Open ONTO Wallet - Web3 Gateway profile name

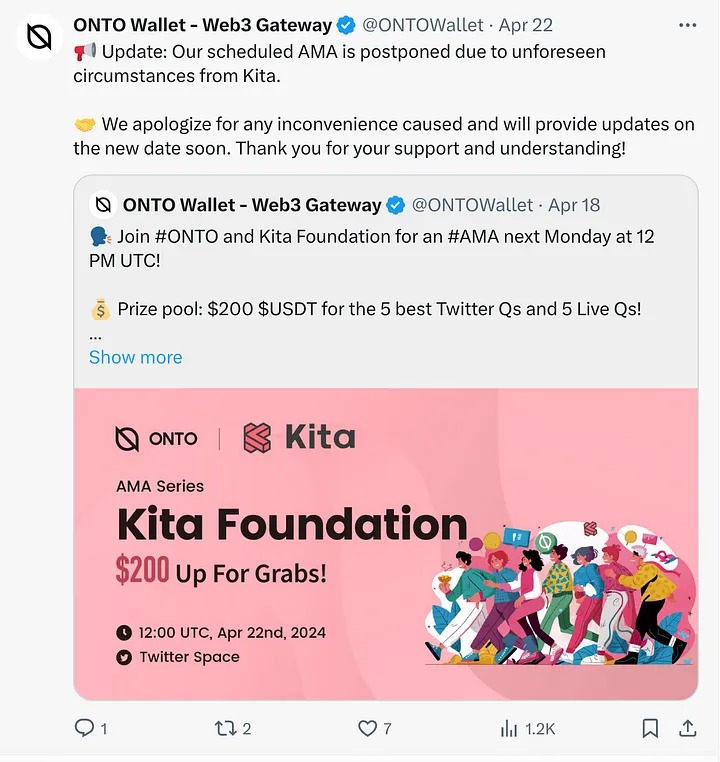pos(202,25)
